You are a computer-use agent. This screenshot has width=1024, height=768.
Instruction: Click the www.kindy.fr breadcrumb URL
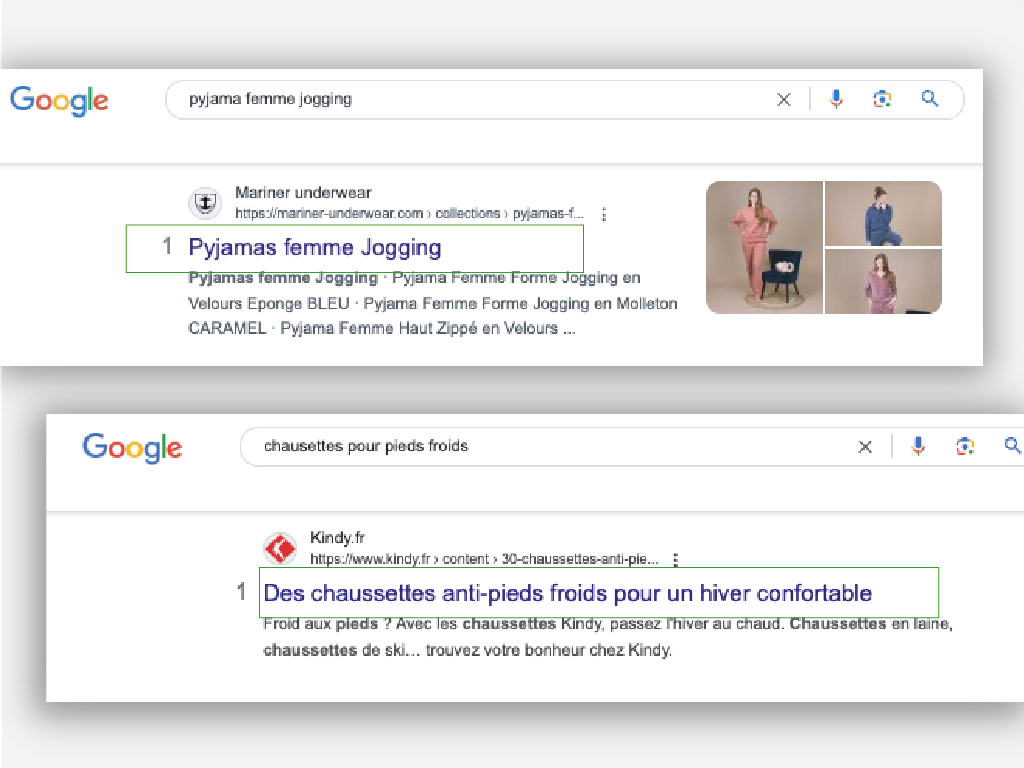tap(484, 559)
